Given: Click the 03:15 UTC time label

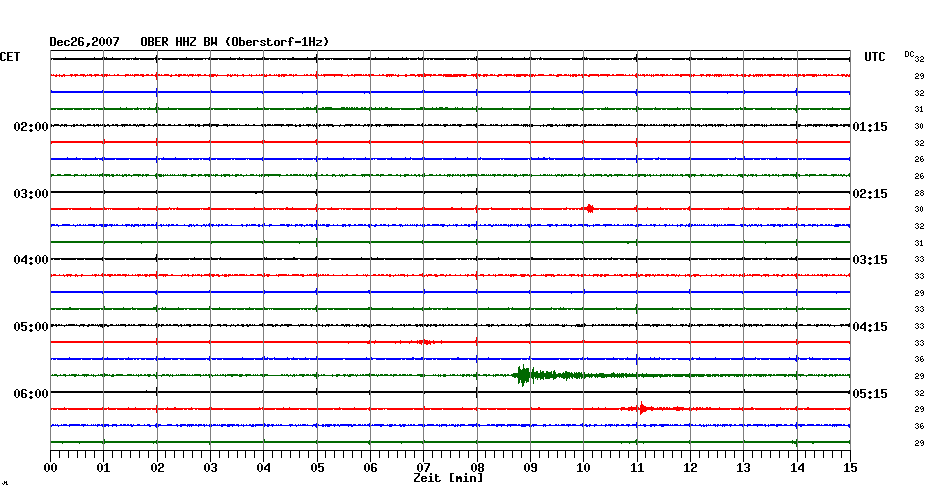Looking at the screenshot, I should pos(870,260).
